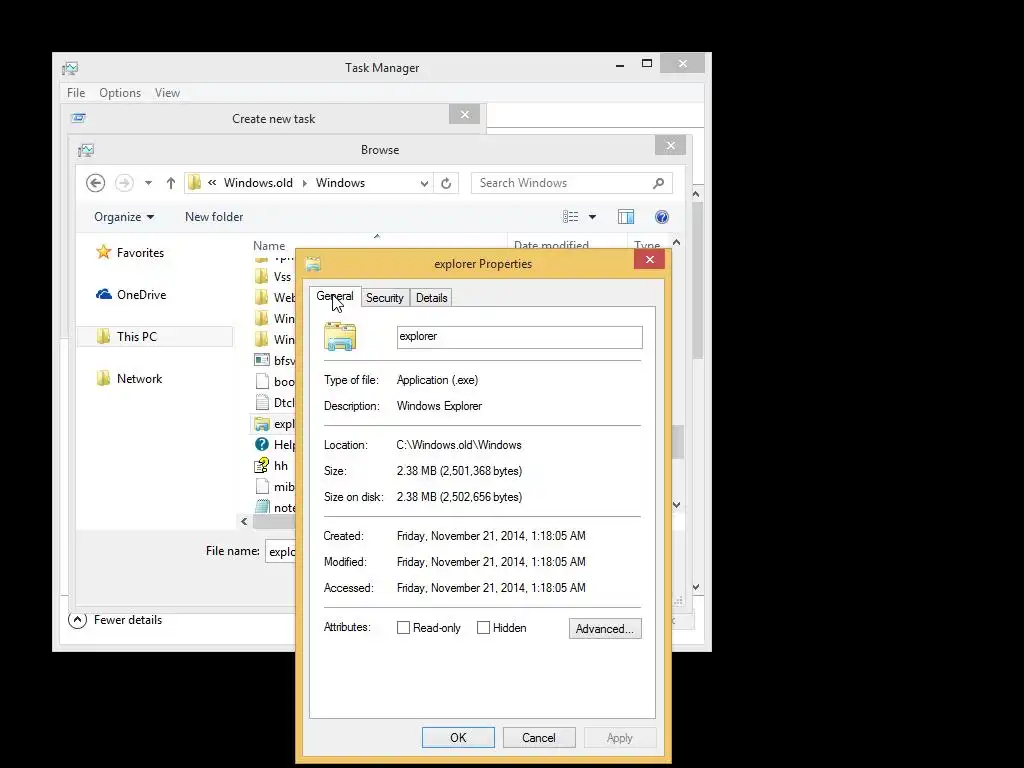Open the Options menu in Task Manager

[120, 93]
